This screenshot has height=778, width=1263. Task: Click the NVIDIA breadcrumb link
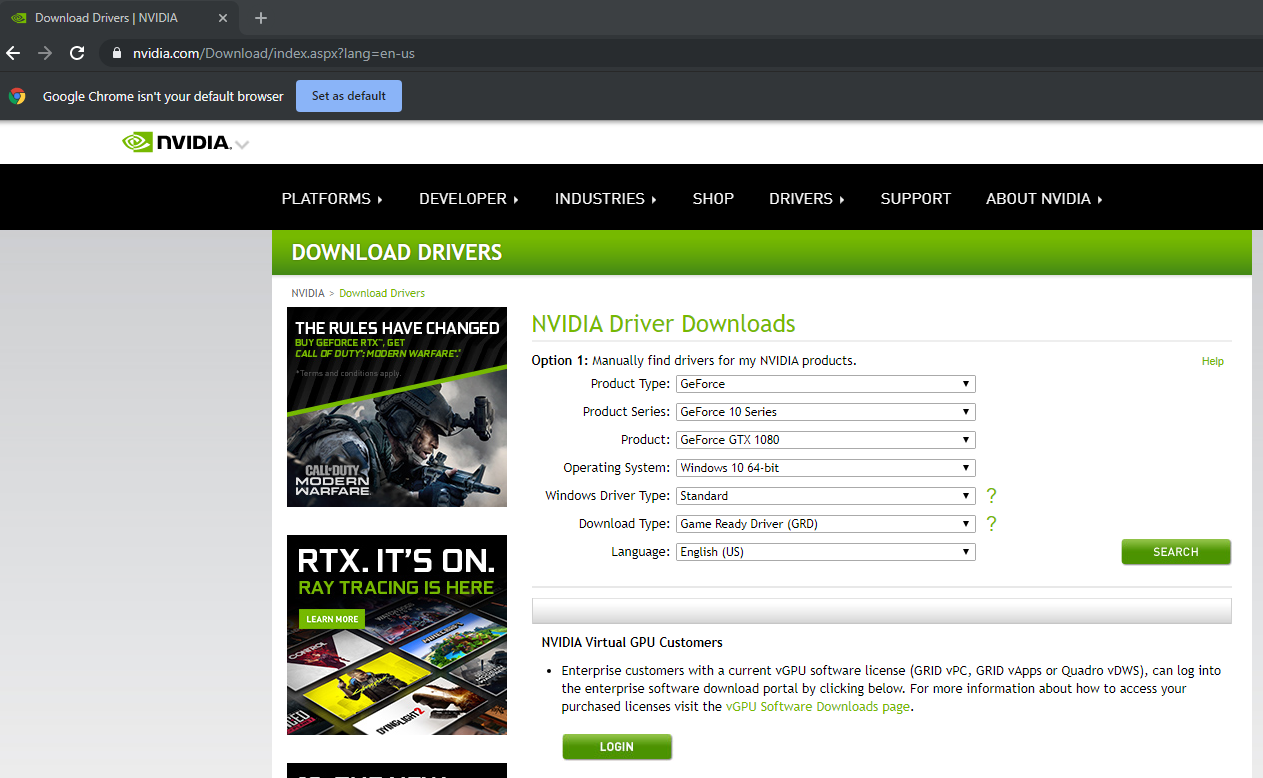click(x=308, y=293)
